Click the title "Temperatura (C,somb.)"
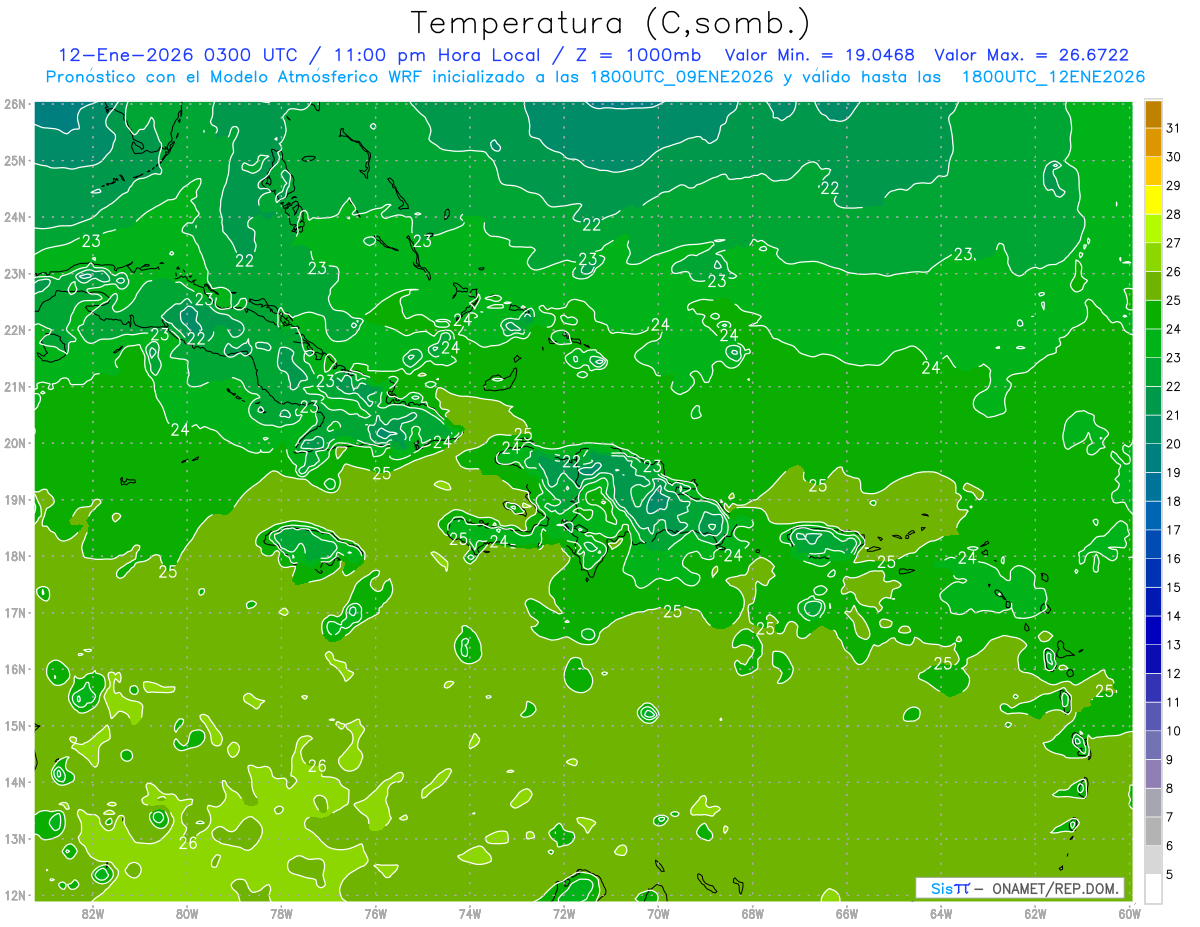 click(611, 24)
